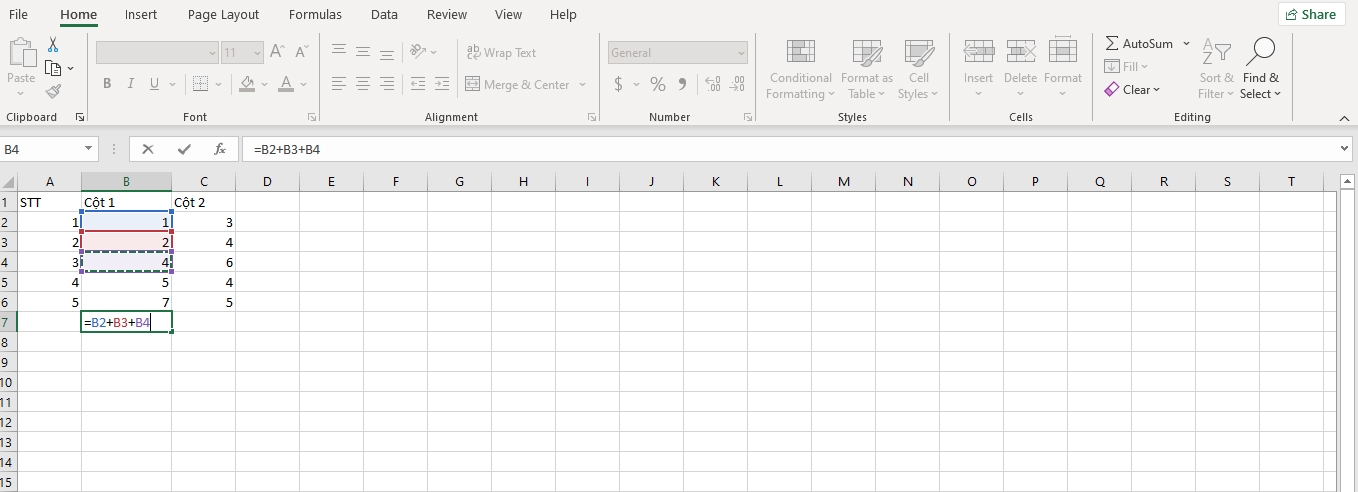Click AutoSum
1358x492 pixels.
click(x=1139, y=44)
